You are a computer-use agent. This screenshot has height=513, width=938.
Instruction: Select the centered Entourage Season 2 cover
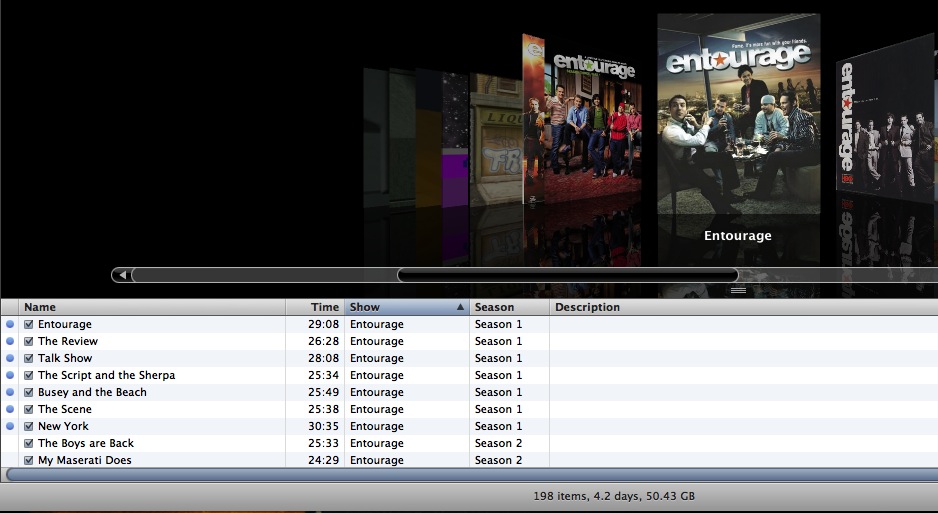tap(739, 114)
